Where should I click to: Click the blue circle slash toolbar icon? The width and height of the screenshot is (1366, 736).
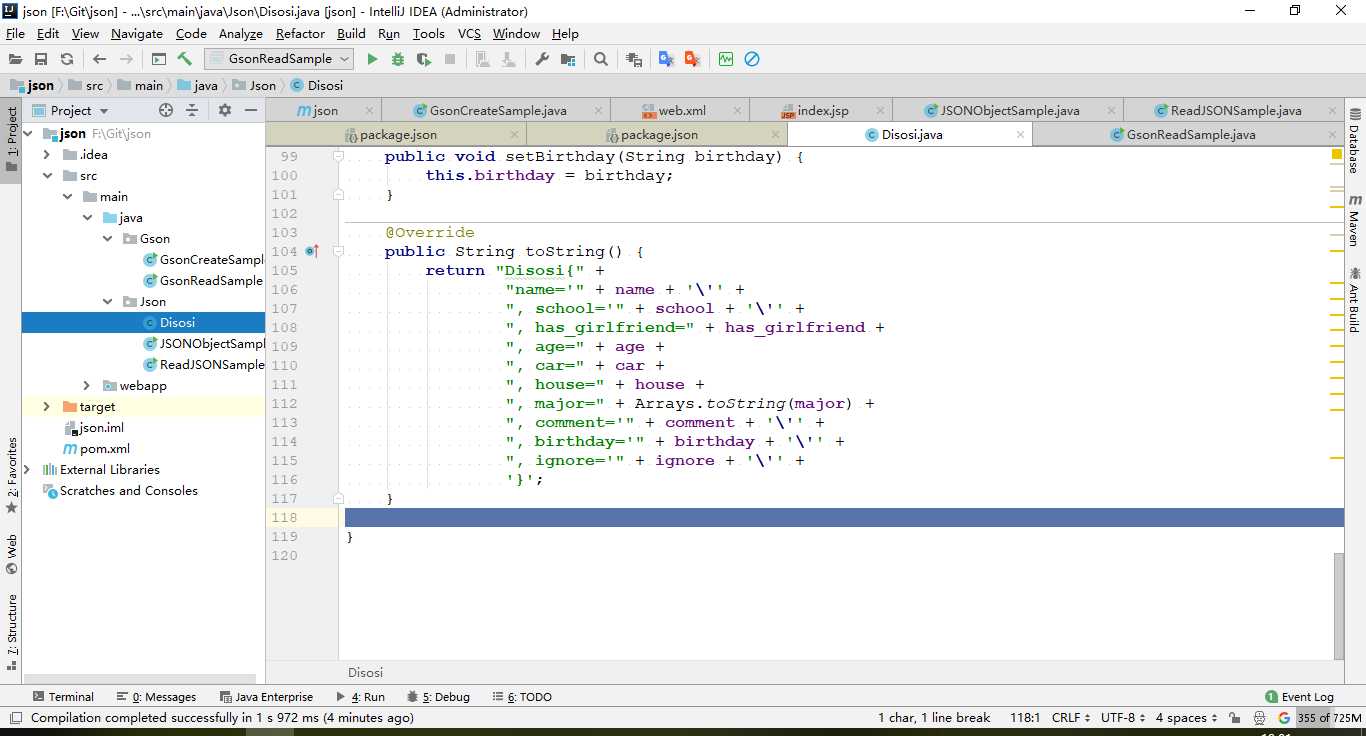pyautogui.click(x=752, y=59)
